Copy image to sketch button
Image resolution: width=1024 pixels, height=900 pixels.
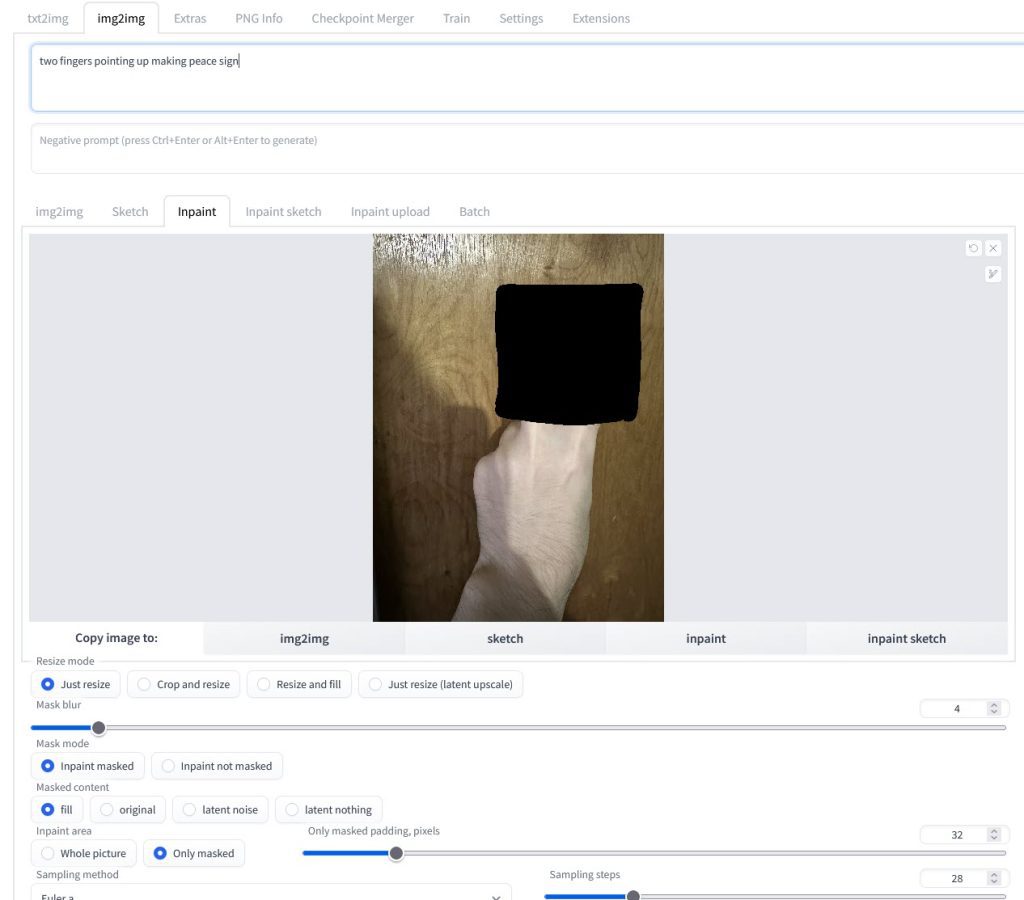tap(505, 638)
